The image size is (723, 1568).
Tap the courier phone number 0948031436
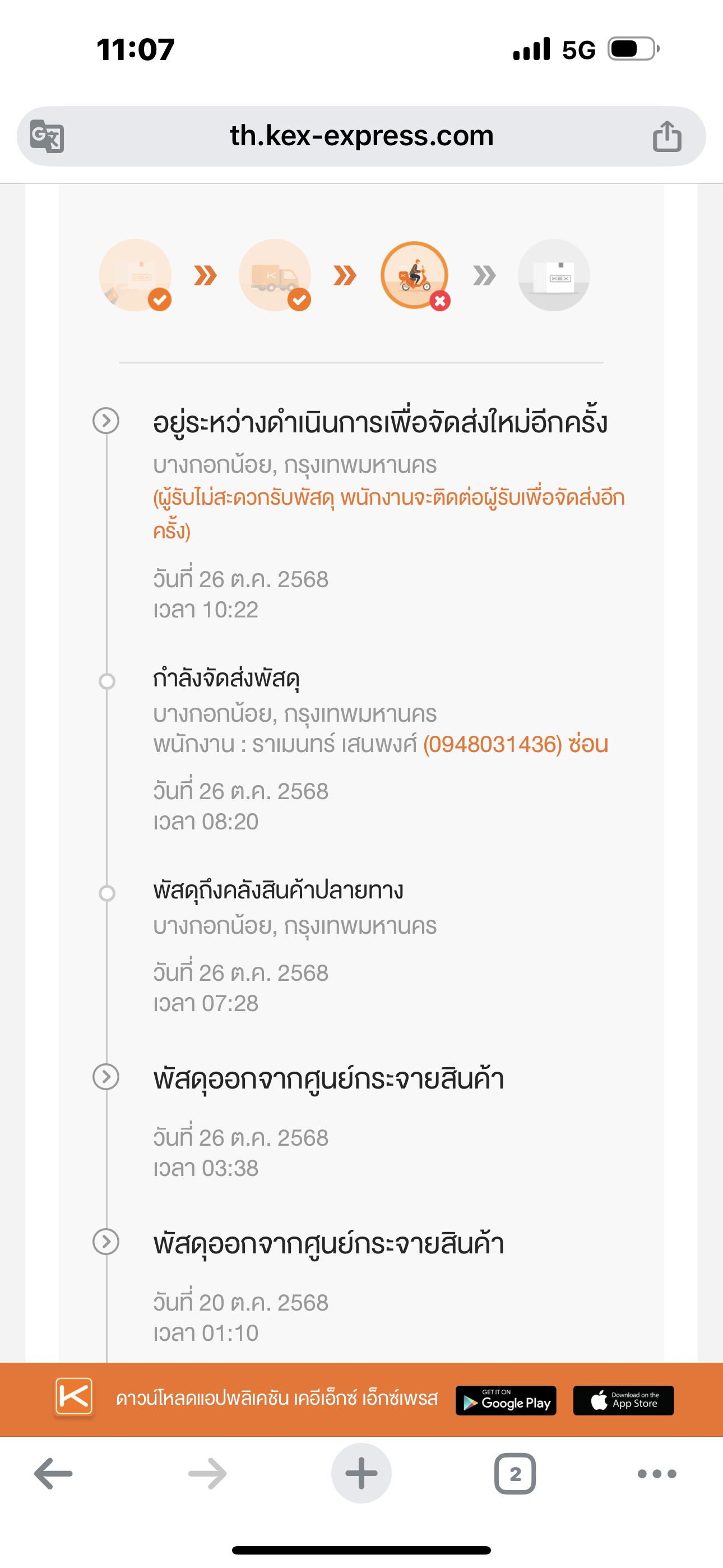coord(492,744)
